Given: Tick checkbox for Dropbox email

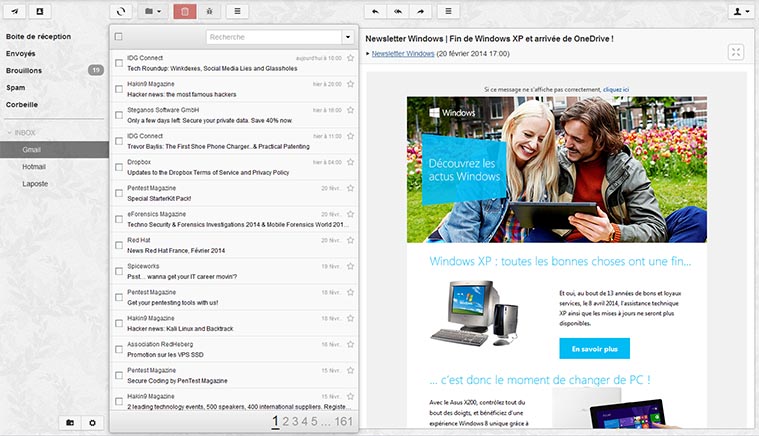Looking at the screenshot, I should coord(119,166).
